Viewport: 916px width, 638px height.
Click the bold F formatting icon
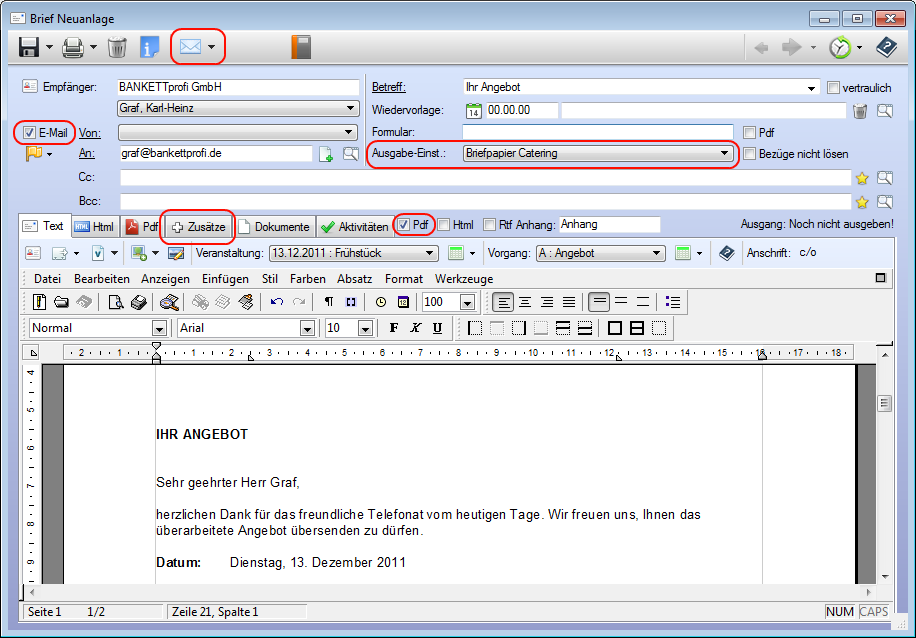(x=393, y=328)
